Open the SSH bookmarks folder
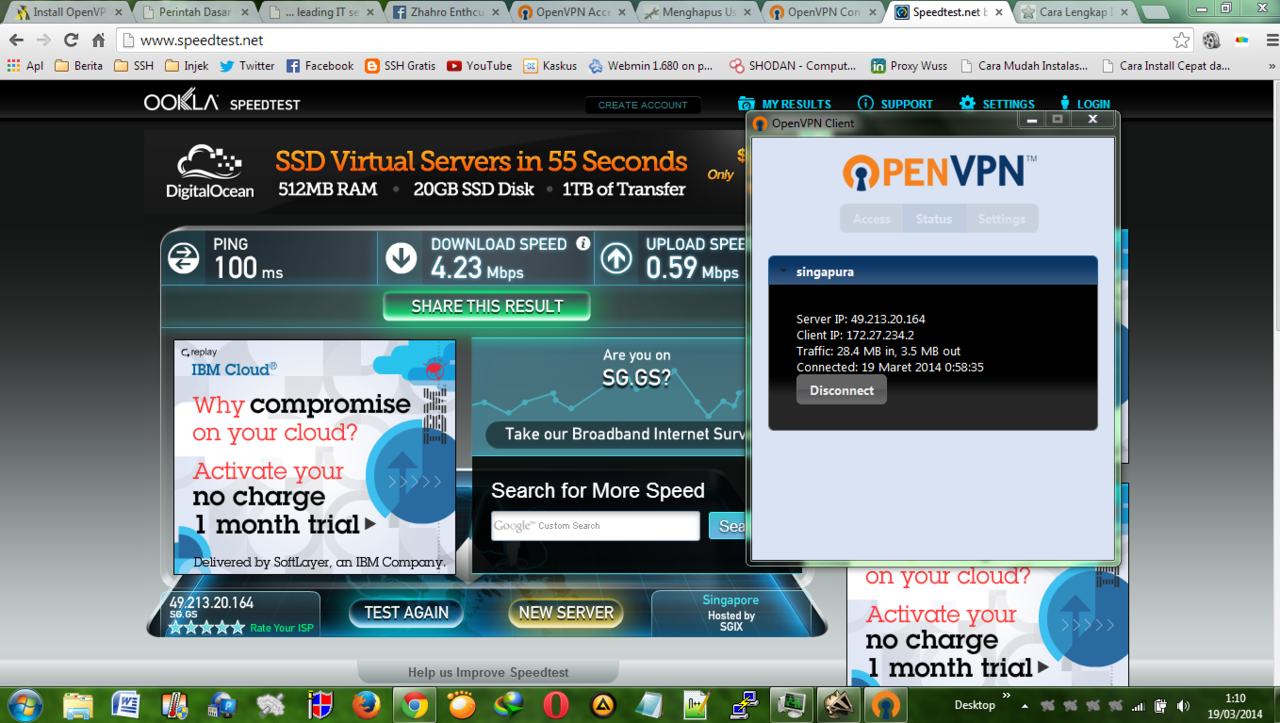The image size is (1280, 723). click(x=134, y=66)
